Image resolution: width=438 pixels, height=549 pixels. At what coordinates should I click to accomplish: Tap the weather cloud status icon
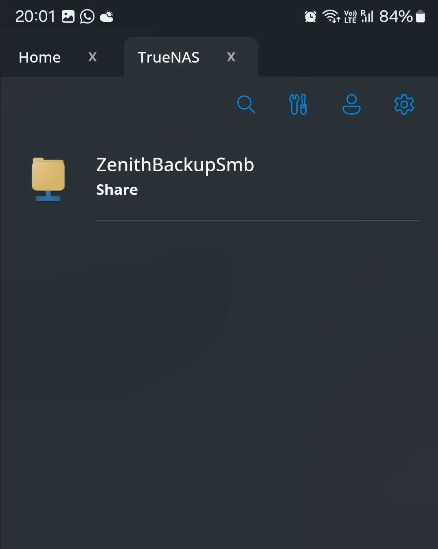(x=106, y=16)
